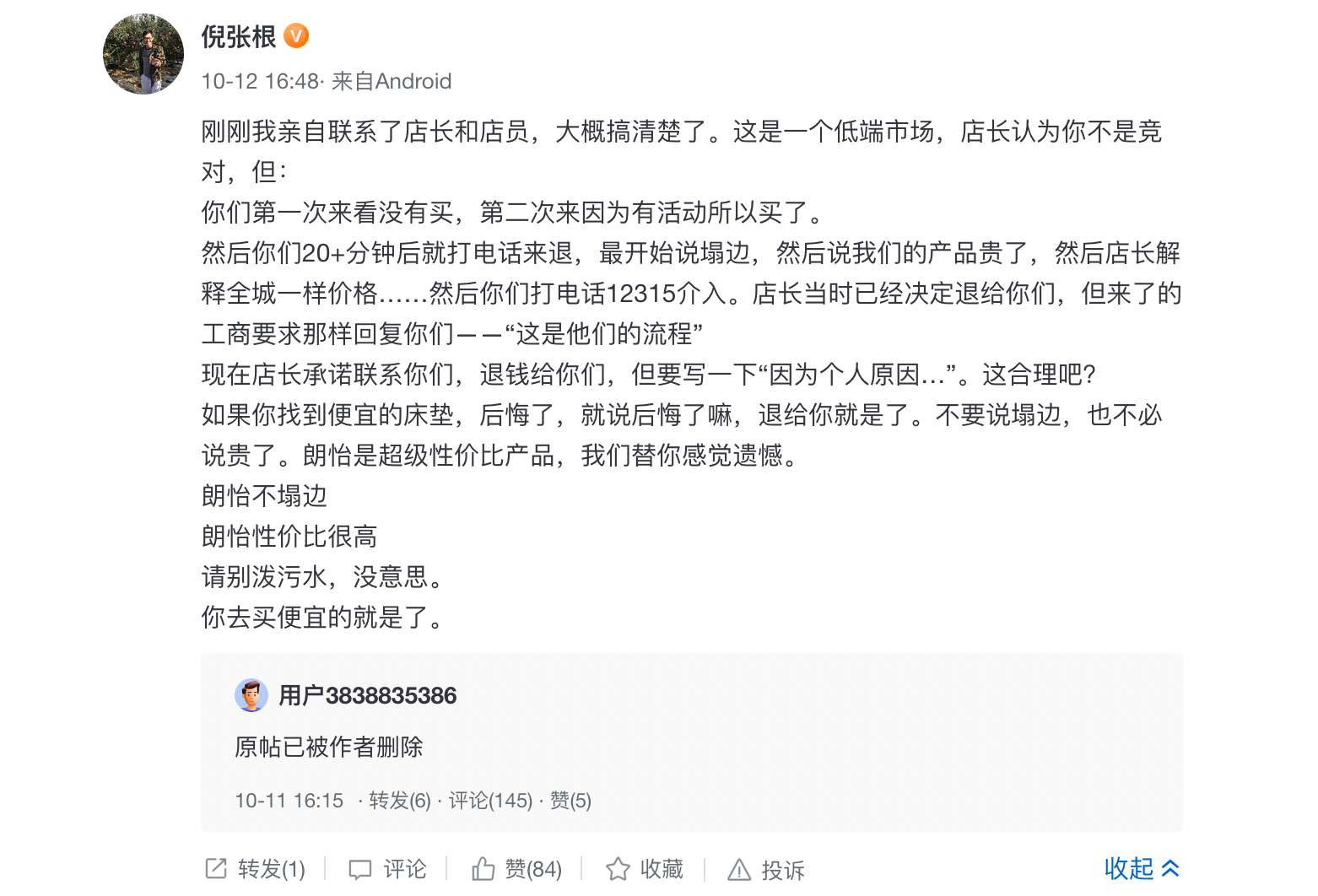Open 倪张根's profile photo avatar
Screen dimensions: 1318x896
tap(143, 54)
